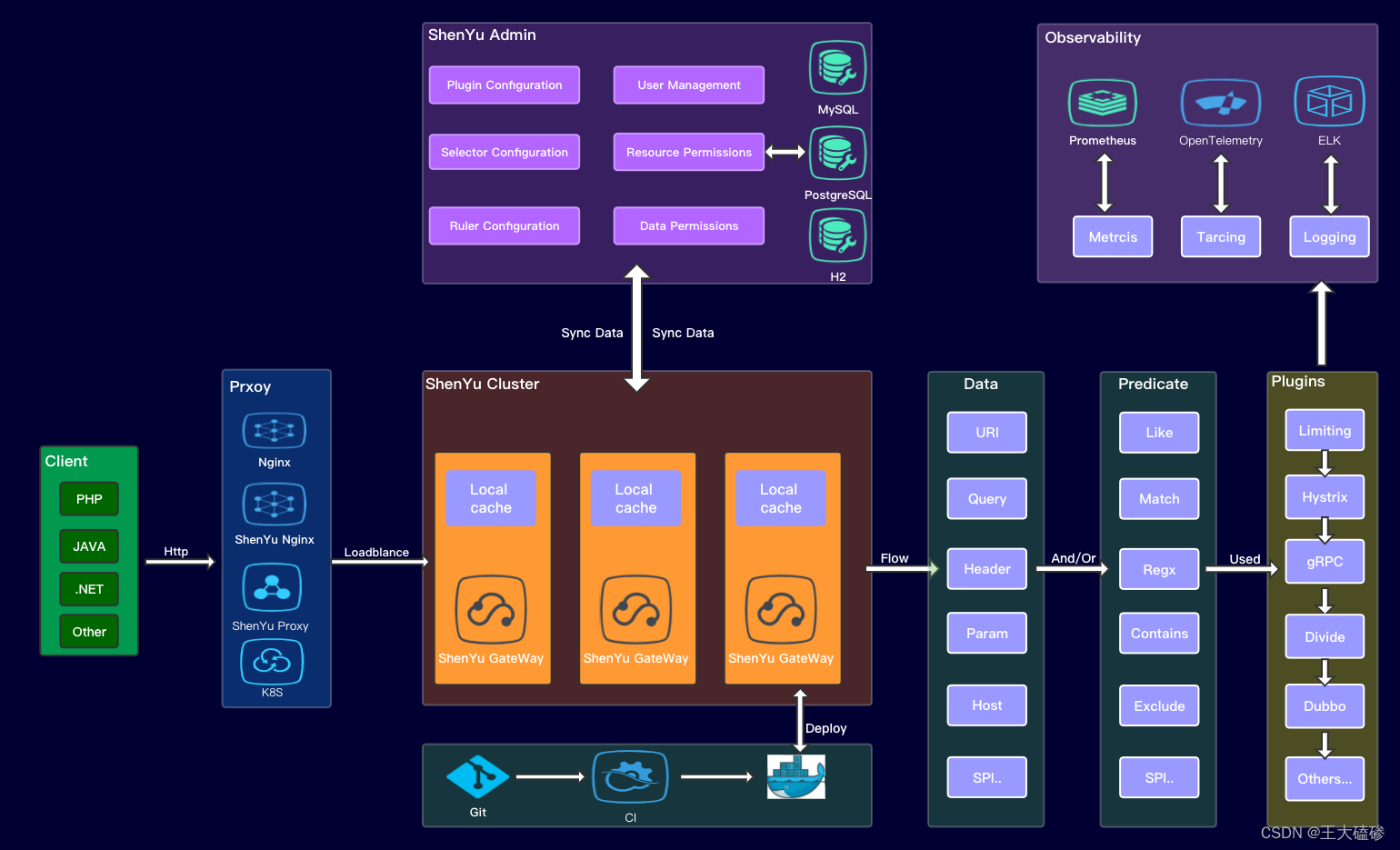The height and width of the screenshot is (850, 1400).
Task: Click the first Local cache box
Action: click(x=491, y=498)
